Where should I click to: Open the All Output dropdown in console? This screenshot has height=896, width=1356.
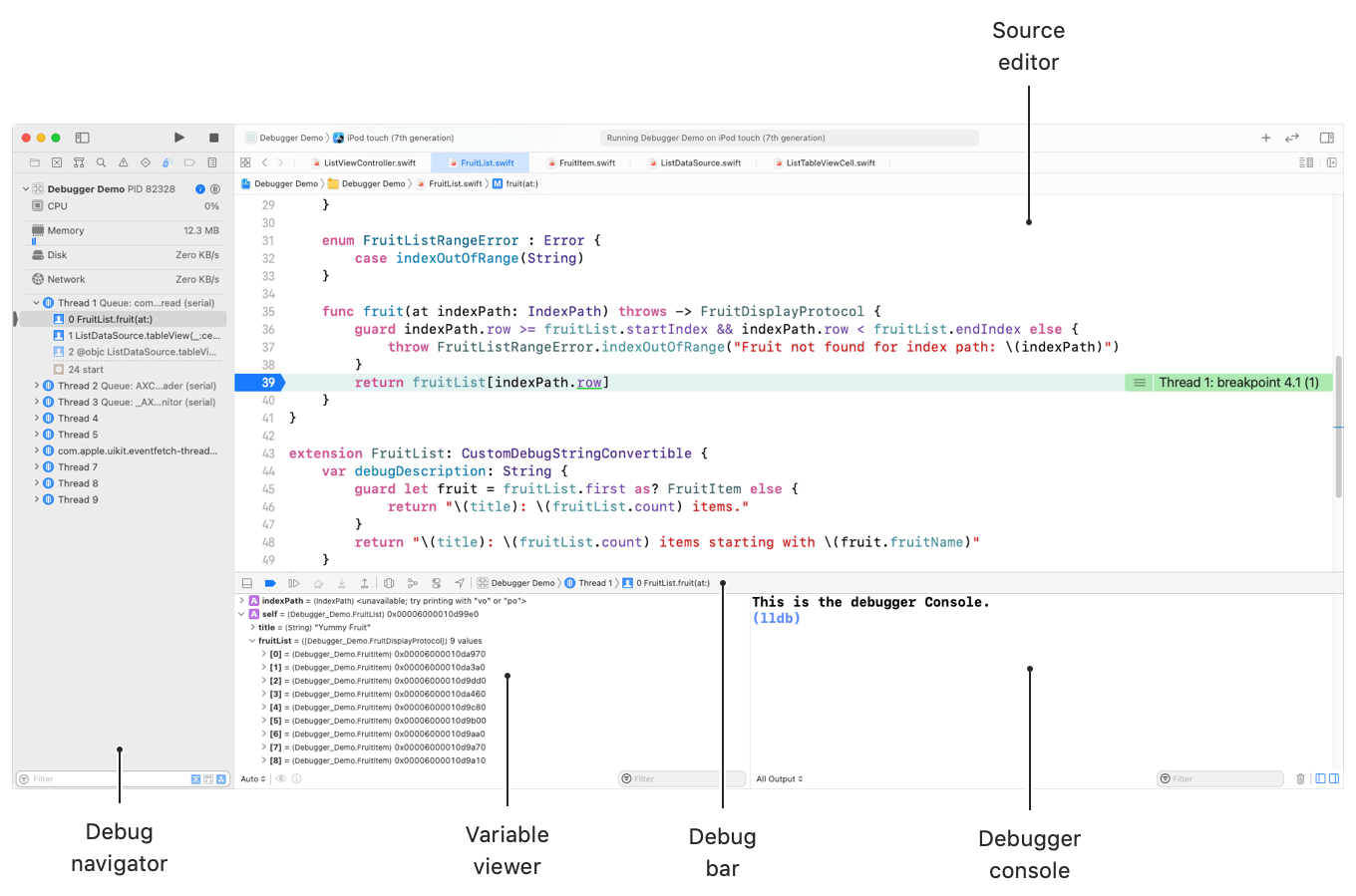pyautogui.click(x=779, y=778)
